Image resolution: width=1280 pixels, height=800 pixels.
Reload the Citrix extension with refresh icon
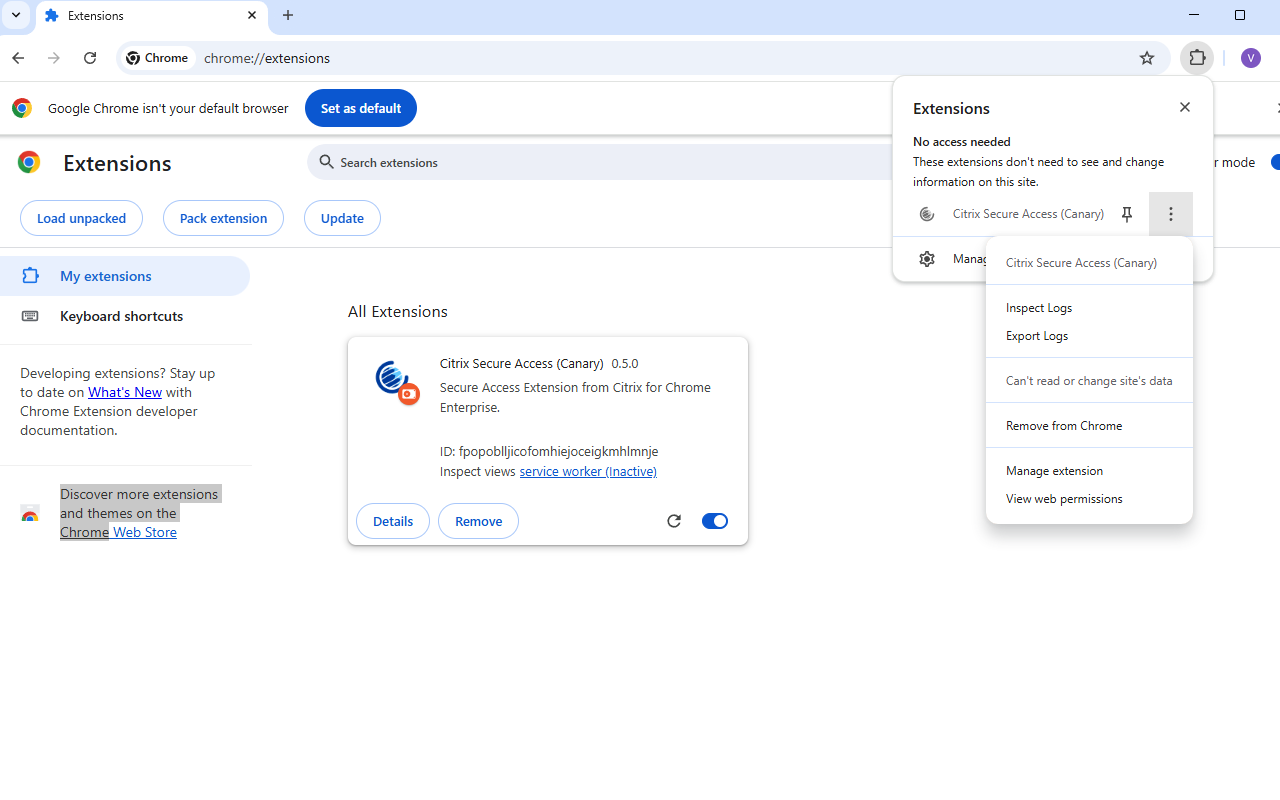point(674,521)
